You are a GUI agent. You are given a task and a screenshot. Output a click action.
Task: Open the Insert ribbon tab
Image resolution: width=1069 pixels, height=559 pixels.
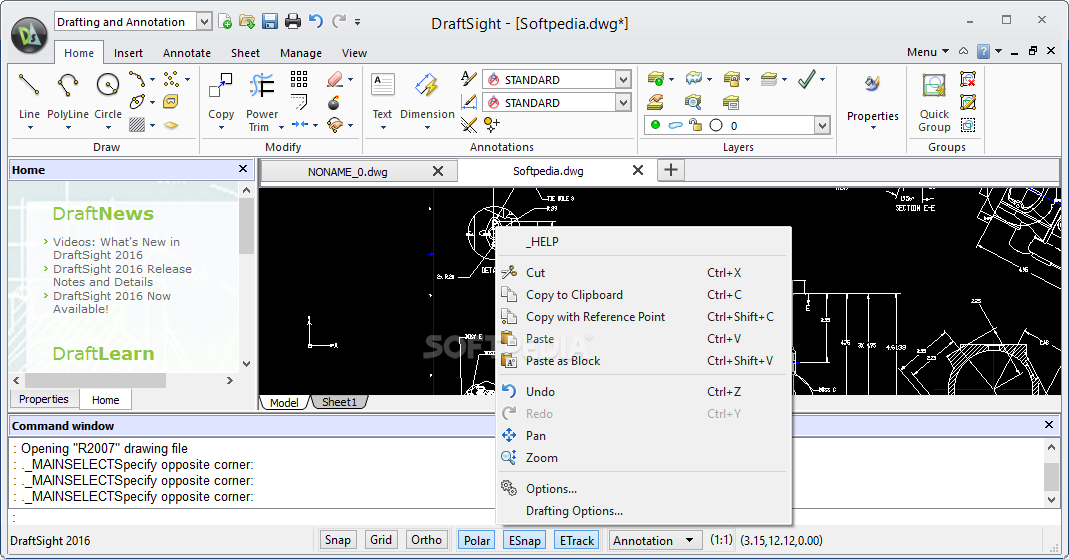click(x=128, y=52)
